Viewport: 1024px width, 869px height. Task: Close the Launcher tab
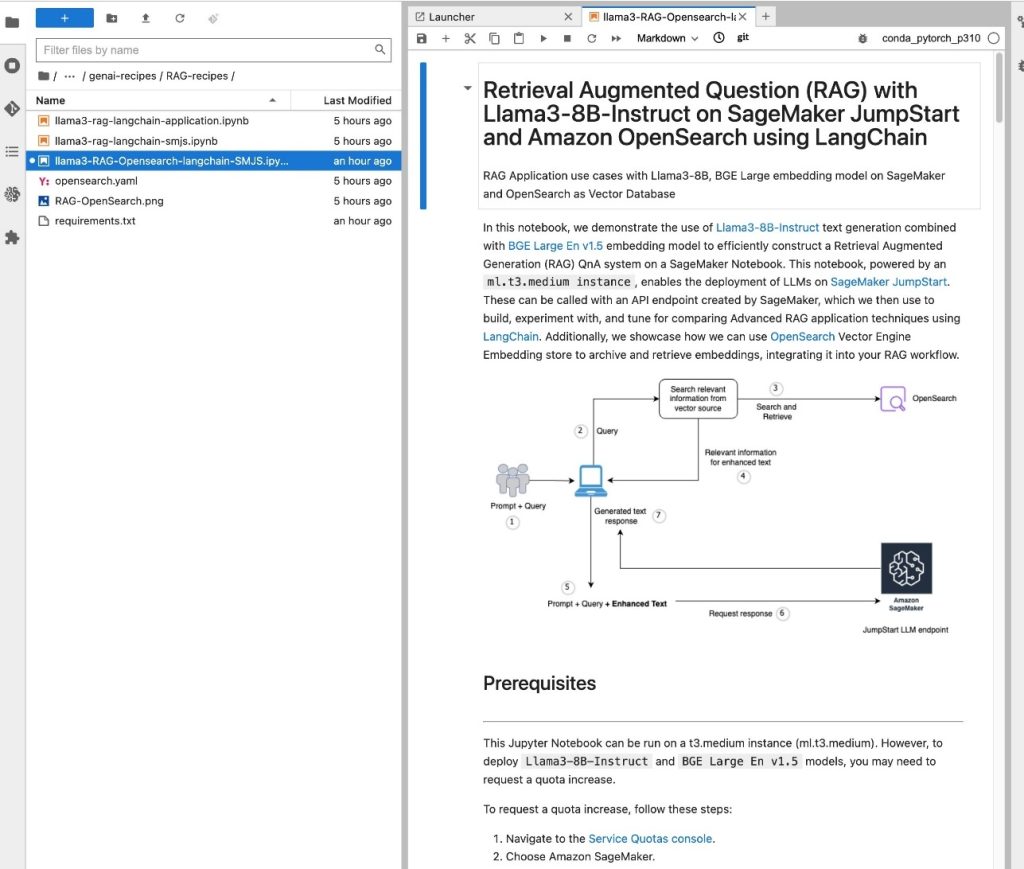tap(568, 17)
